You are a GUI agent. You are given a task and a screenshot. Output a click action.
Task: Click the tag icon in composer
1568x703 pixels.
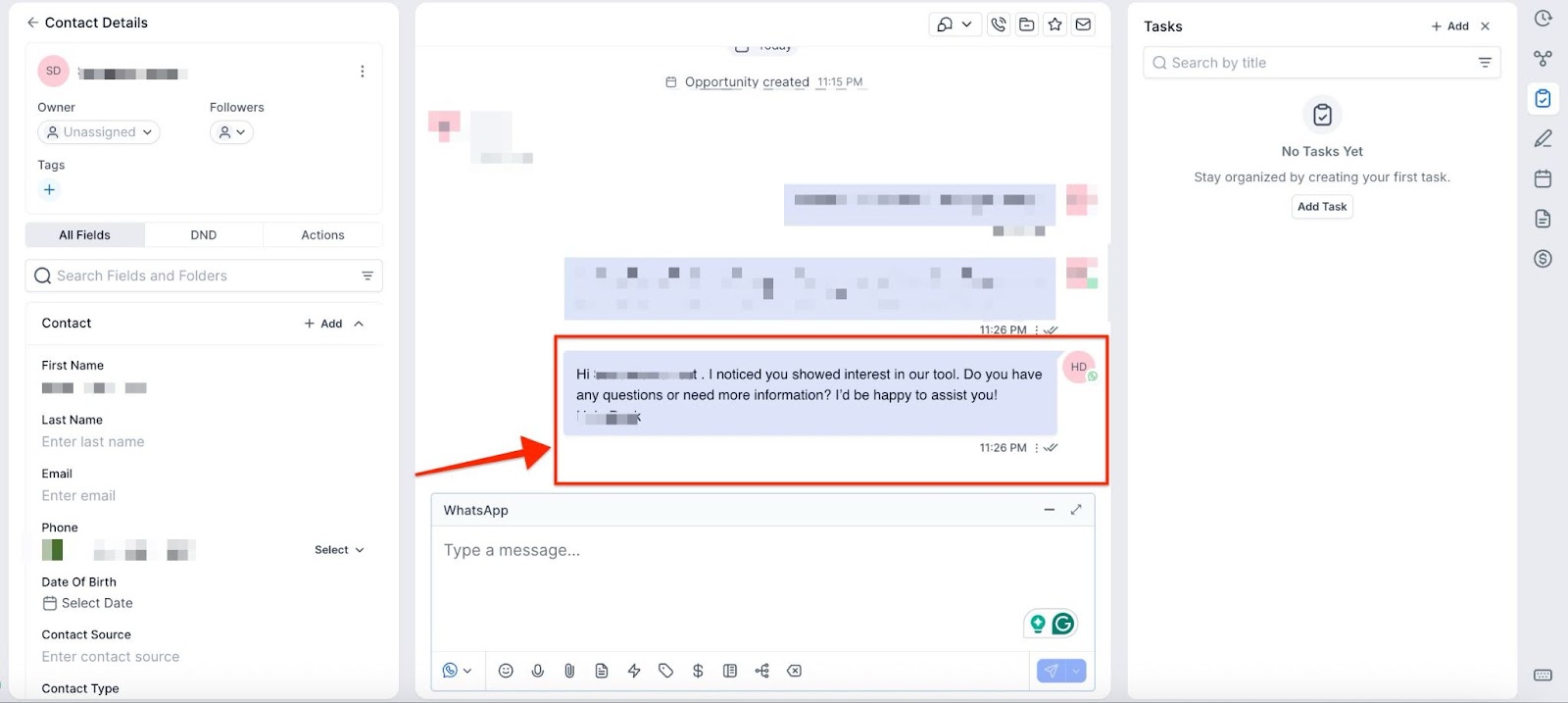(x=665, y=672)
